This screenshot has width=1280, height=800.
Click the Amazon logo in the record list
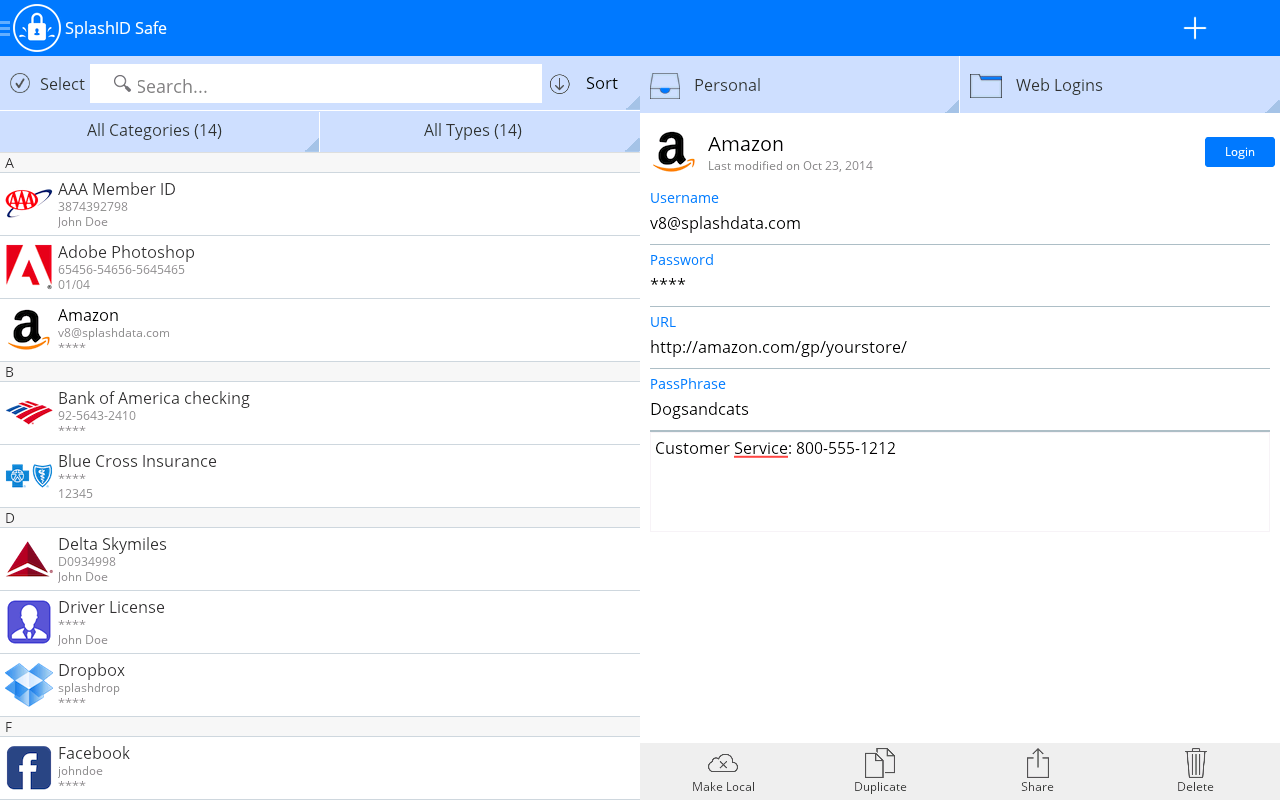coord(29,330)
